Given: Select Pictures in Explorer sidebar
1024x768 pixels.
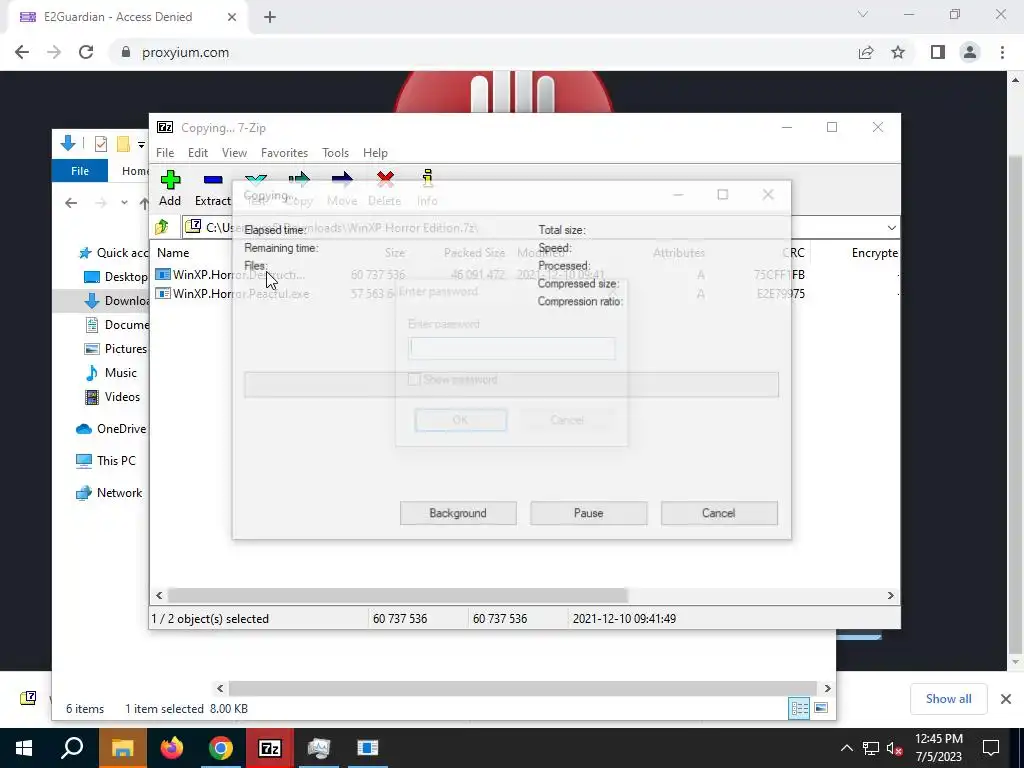Looking at the screenshot, I should coord(116,349).
